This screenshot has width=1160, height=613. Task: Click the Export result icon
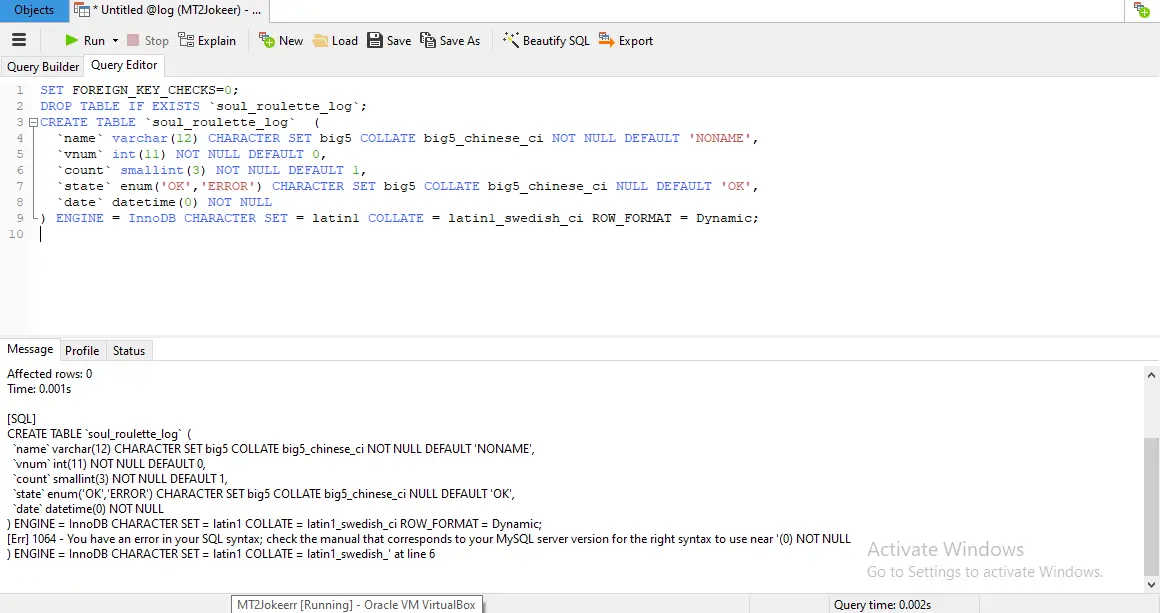pyautogui.click(x=606, y=41)
